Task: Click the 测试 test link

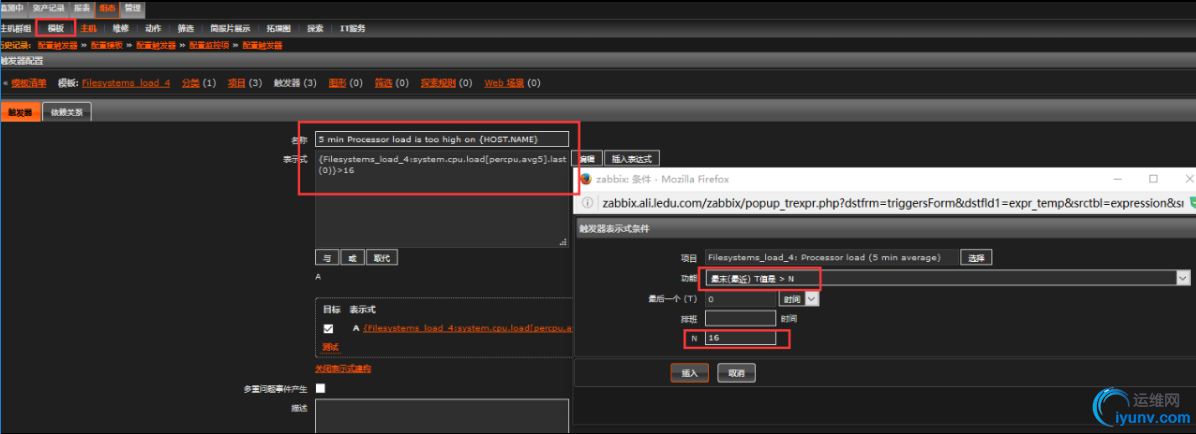Action: (330, 347)
